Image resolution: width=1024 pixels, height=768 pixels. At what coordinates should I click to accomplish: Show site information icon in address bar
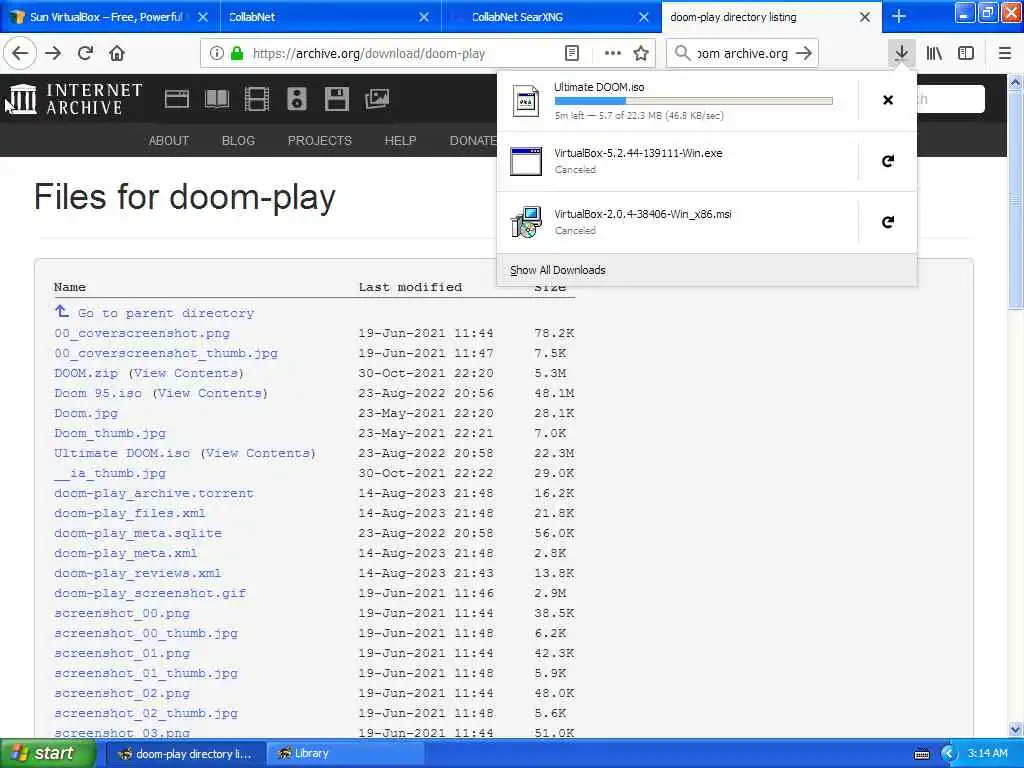(217, 54)
